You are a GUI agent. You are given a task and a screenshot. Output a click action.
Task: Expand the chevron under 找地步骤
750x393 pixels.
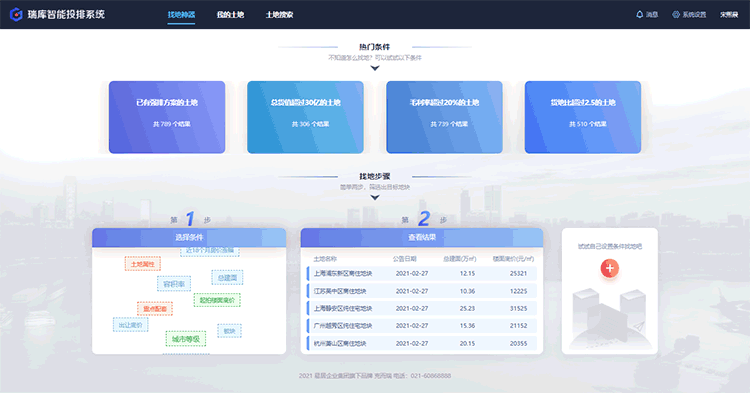click(375, 197)
